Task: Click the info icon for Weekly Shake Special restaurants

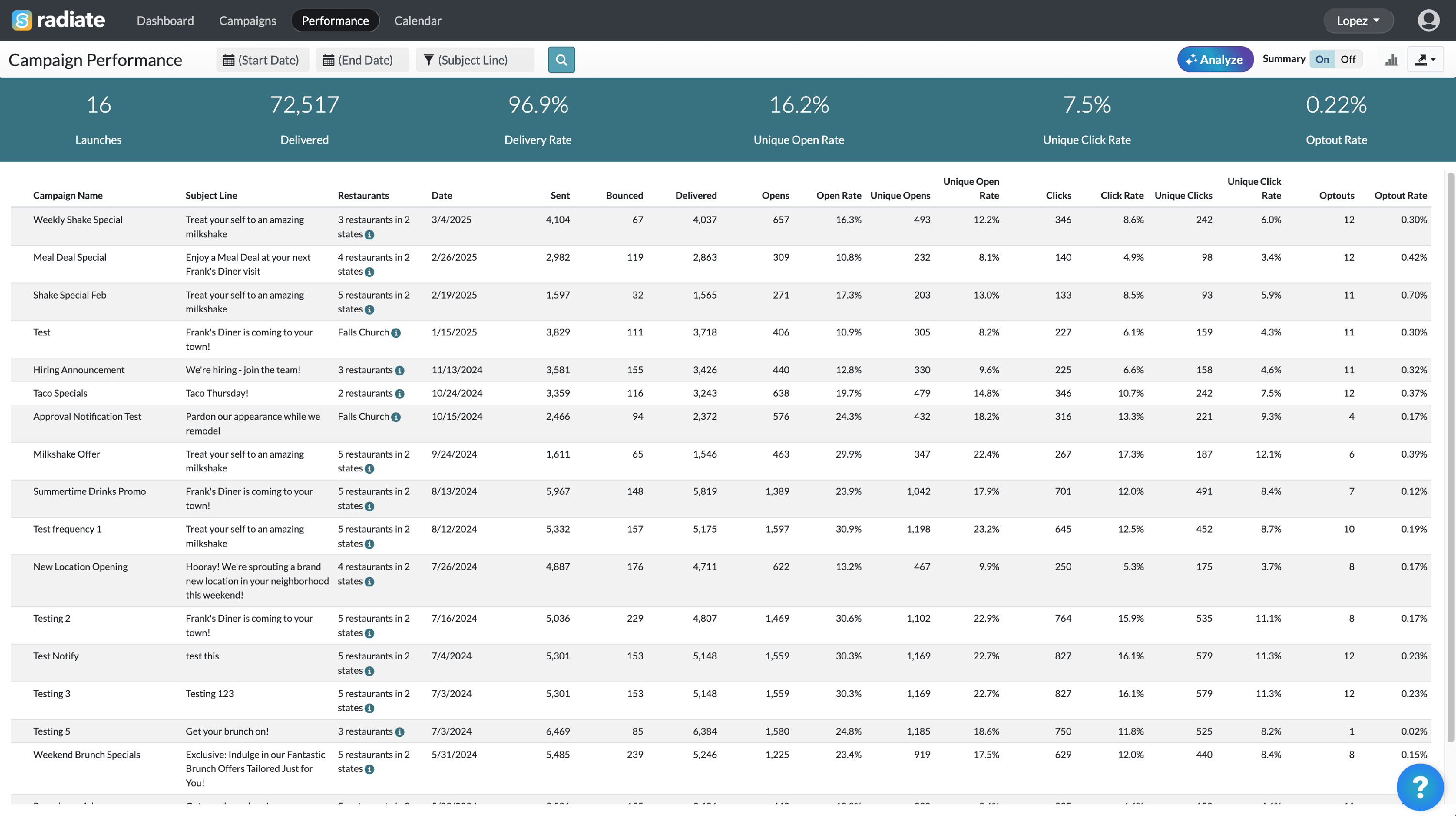Action: [x=370, y=234]
